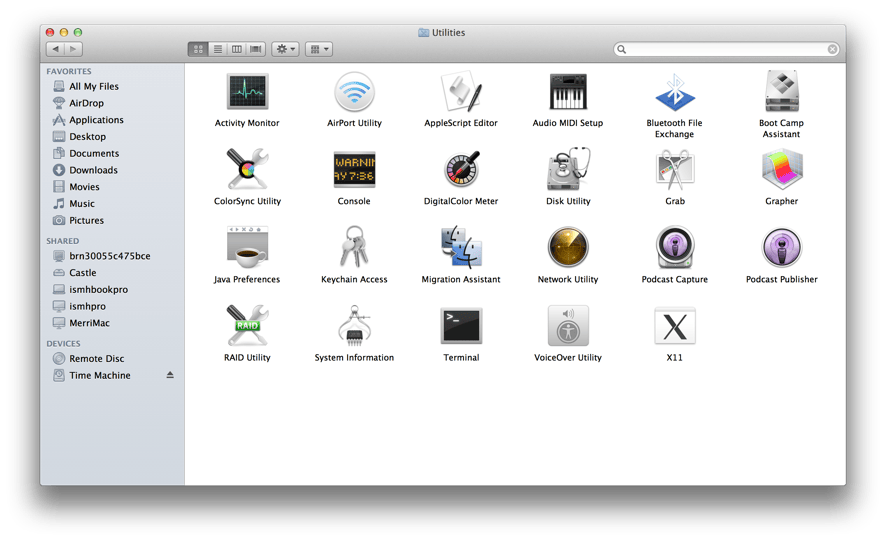The image size is (886, 541).
Task: Select the Grapher icon
Action: (x=781, y=169)
